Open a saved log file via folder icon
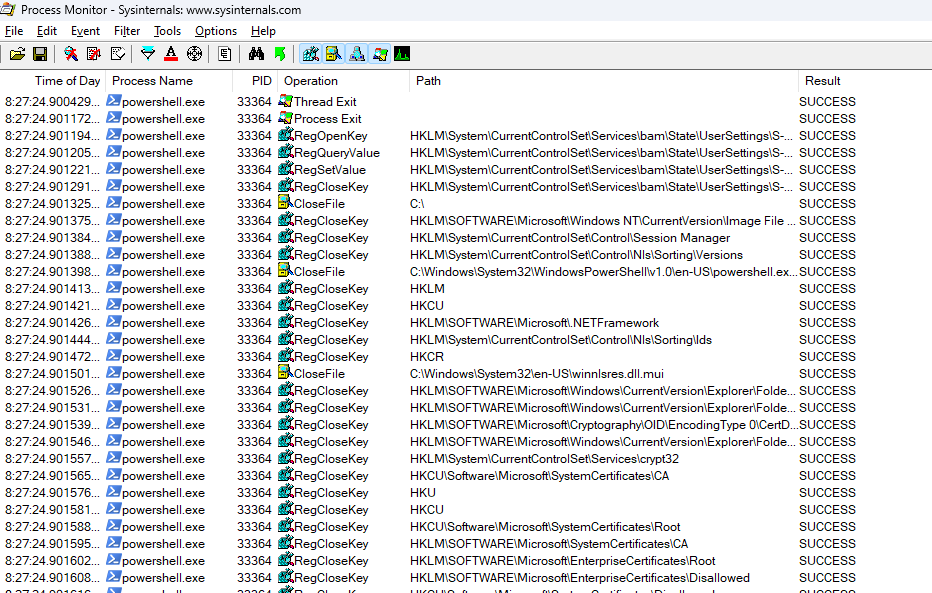 pyautogui.click(x=17, y=54)
